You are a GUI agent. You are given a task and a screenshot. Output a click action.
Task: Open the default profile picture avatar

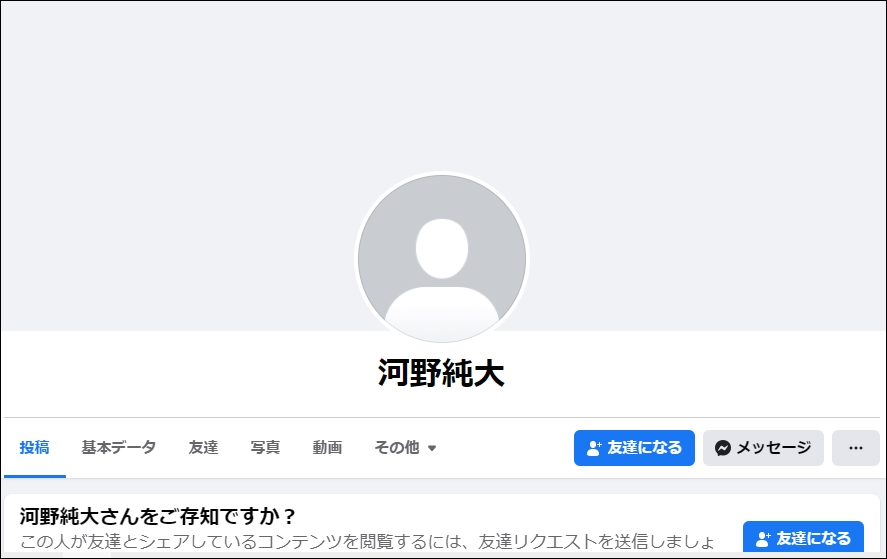[x=442, y=259]
